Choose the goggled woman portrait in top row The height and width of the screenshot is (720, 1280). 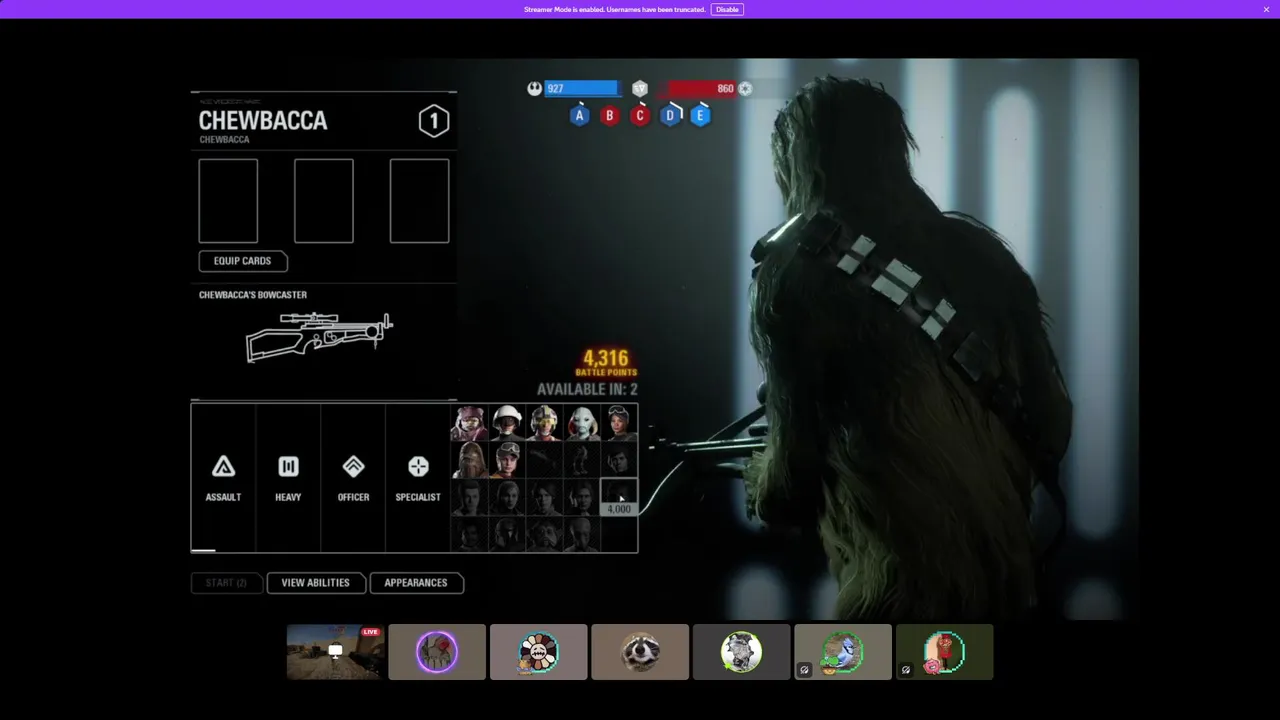(618, 423)
